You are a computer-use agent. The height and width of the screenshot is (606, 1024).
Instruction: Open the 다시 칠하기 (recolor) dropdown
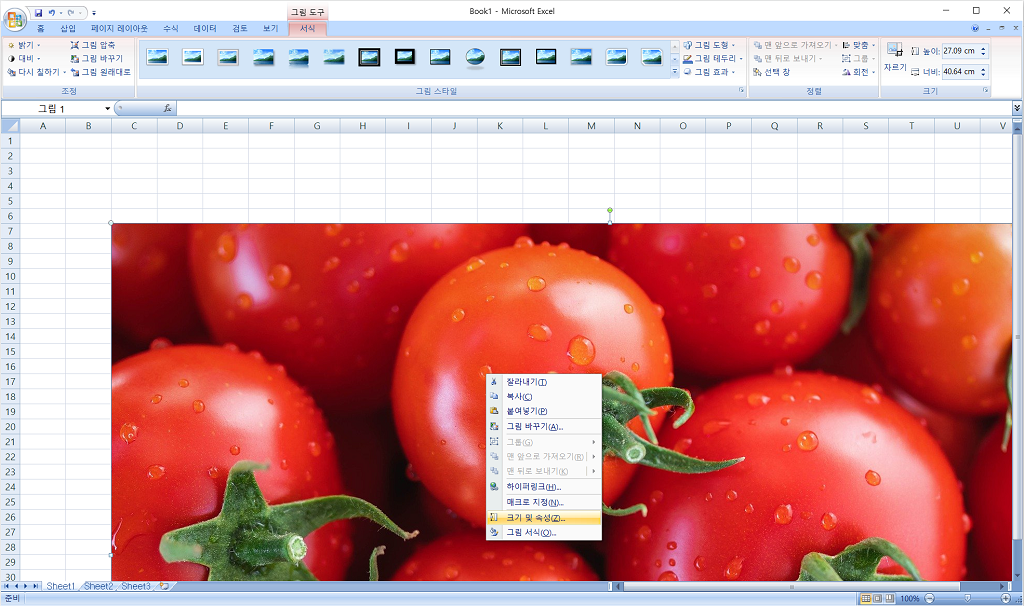click(x=37, y=72)
